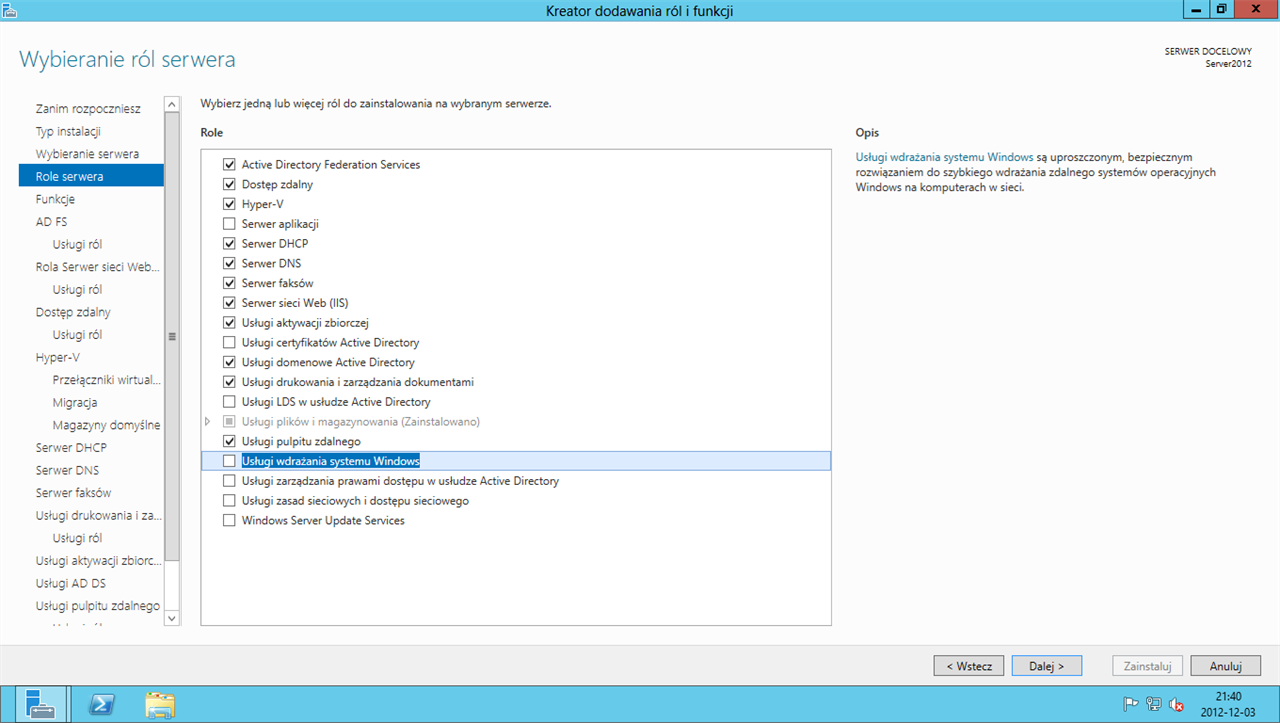This screenshot has width=1280, height=723.
Task: Go to Serwer DHCP sidebar step
Action: [x=71, y=447]
